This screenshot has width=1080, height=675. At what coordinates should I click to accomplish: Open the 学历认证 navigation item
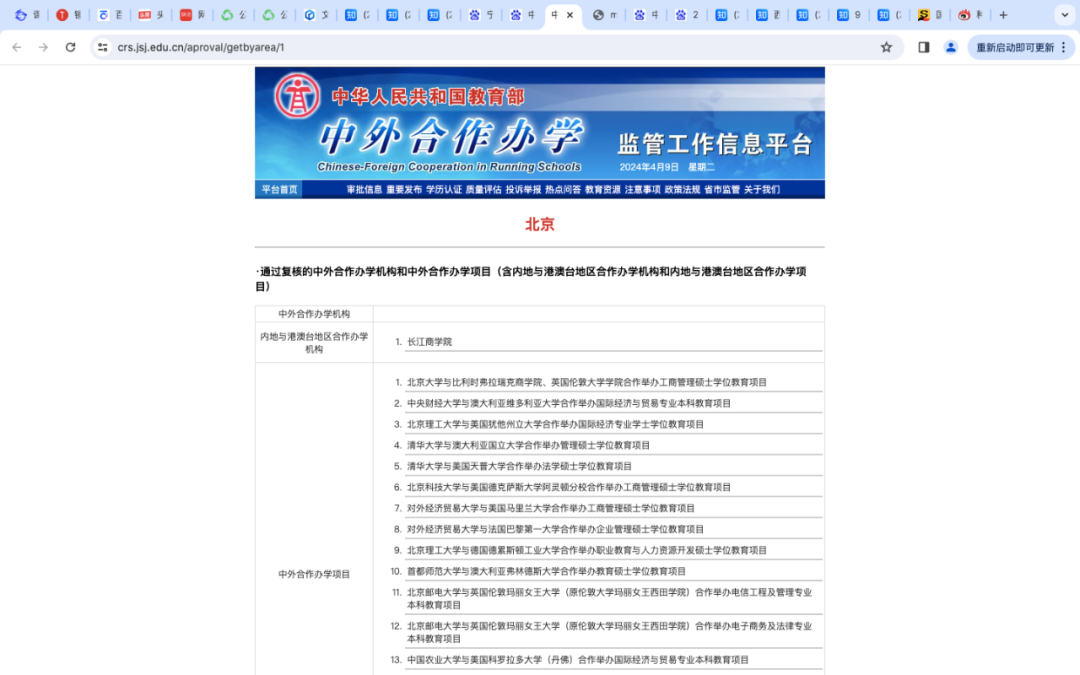[x=444, y=189]
